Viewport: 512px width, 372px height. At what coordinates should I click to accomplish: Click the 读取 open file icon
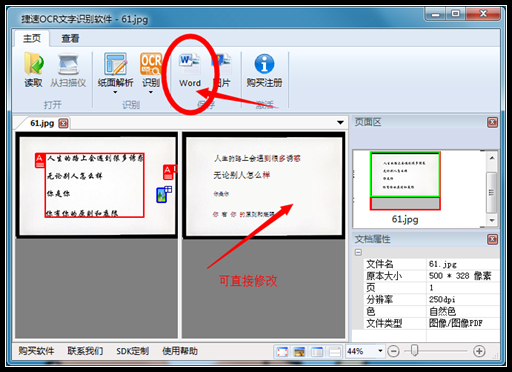(x=33, y=64)
